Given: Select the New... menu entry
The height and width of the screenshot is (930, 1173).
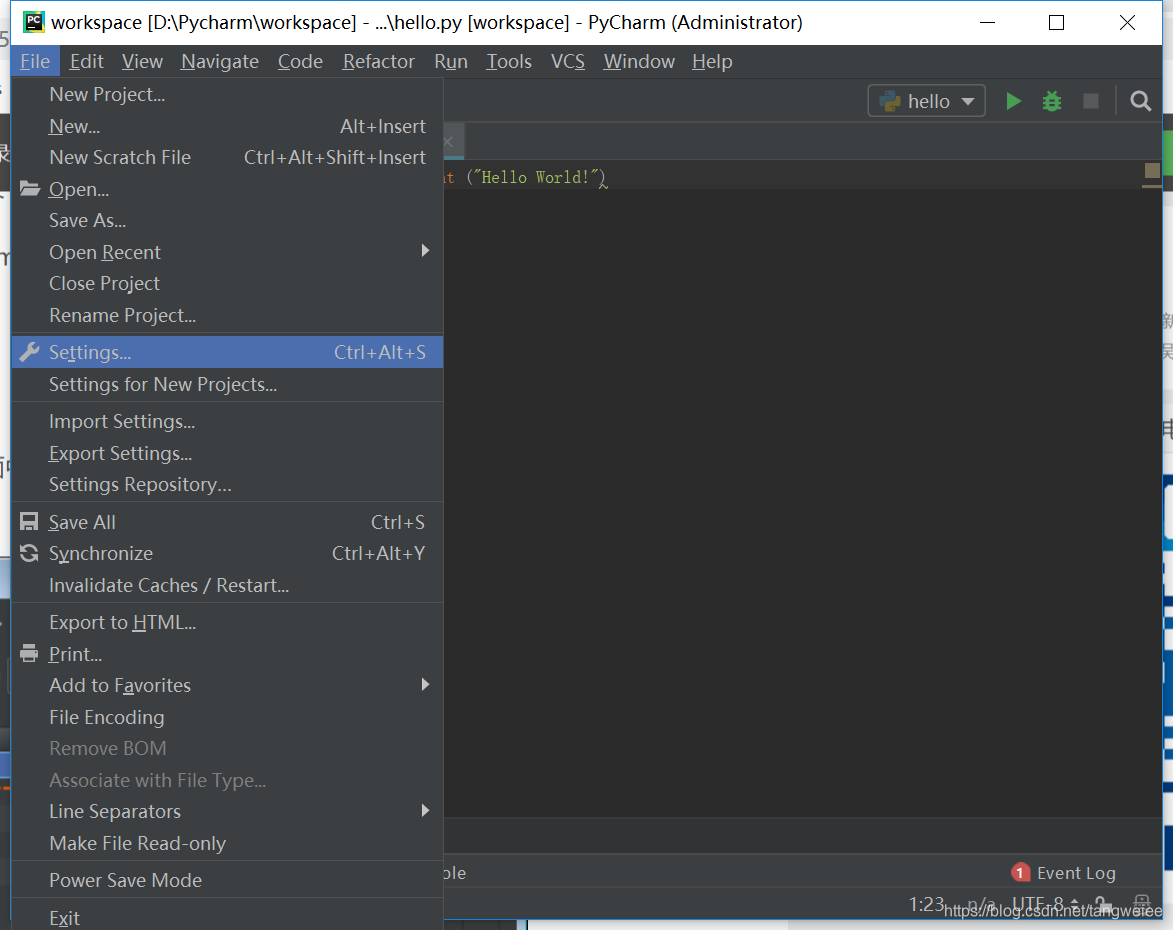Looking at the screenshot, I should 227,126.
